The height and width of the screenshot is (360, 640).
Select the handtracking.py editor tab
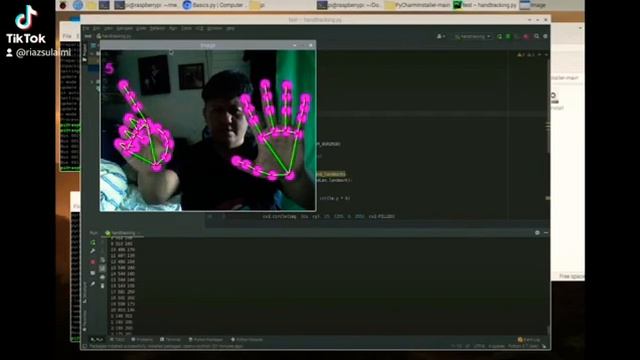click(x=114, y=36)
